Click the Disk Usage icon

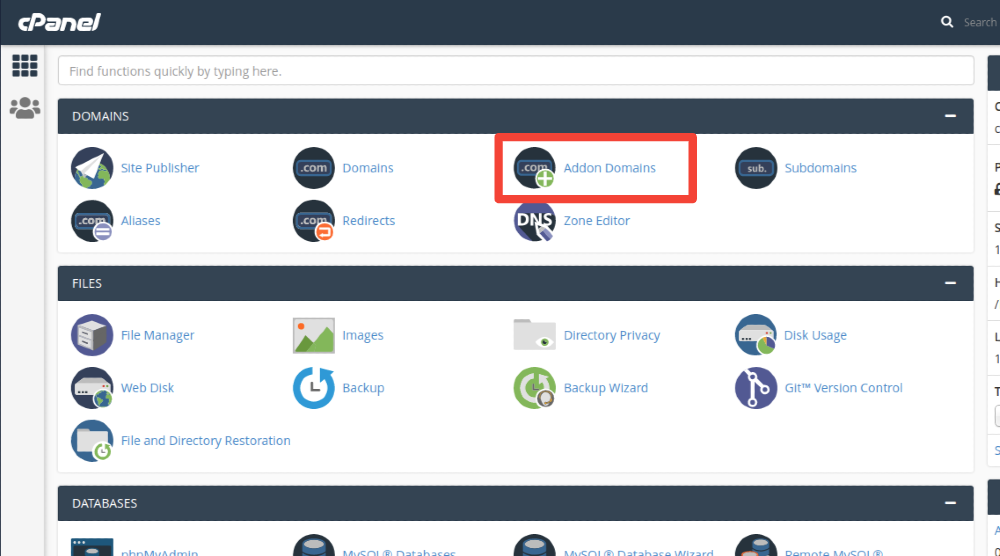[x=756, y=335]
